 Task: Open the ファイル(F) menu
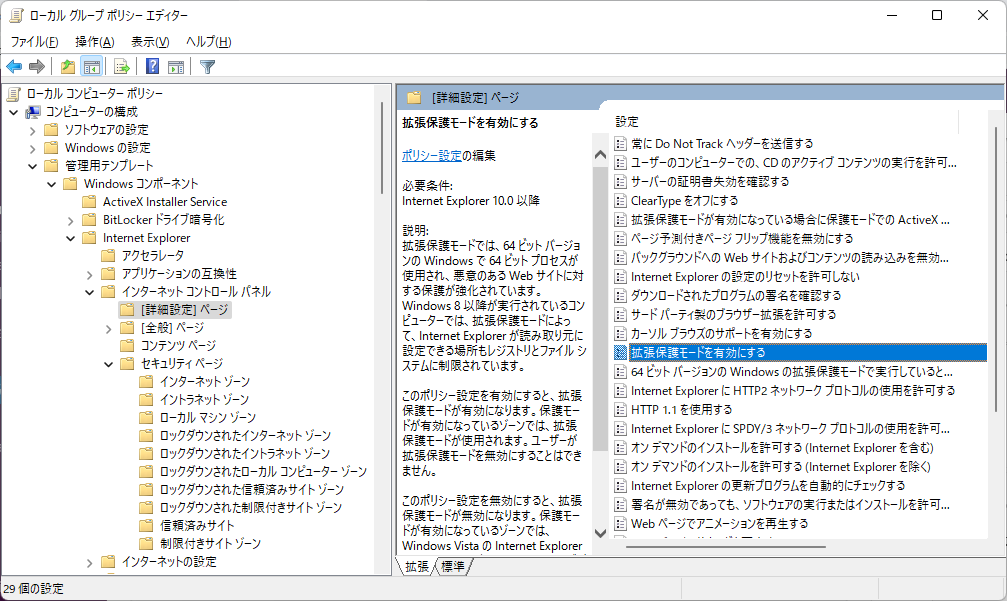point(35,42)
